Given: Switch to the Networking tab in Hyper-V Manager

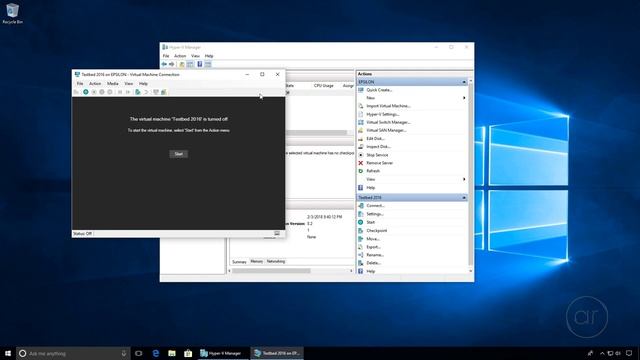Looking at the screenshot, I should click(x=276, y=262).
